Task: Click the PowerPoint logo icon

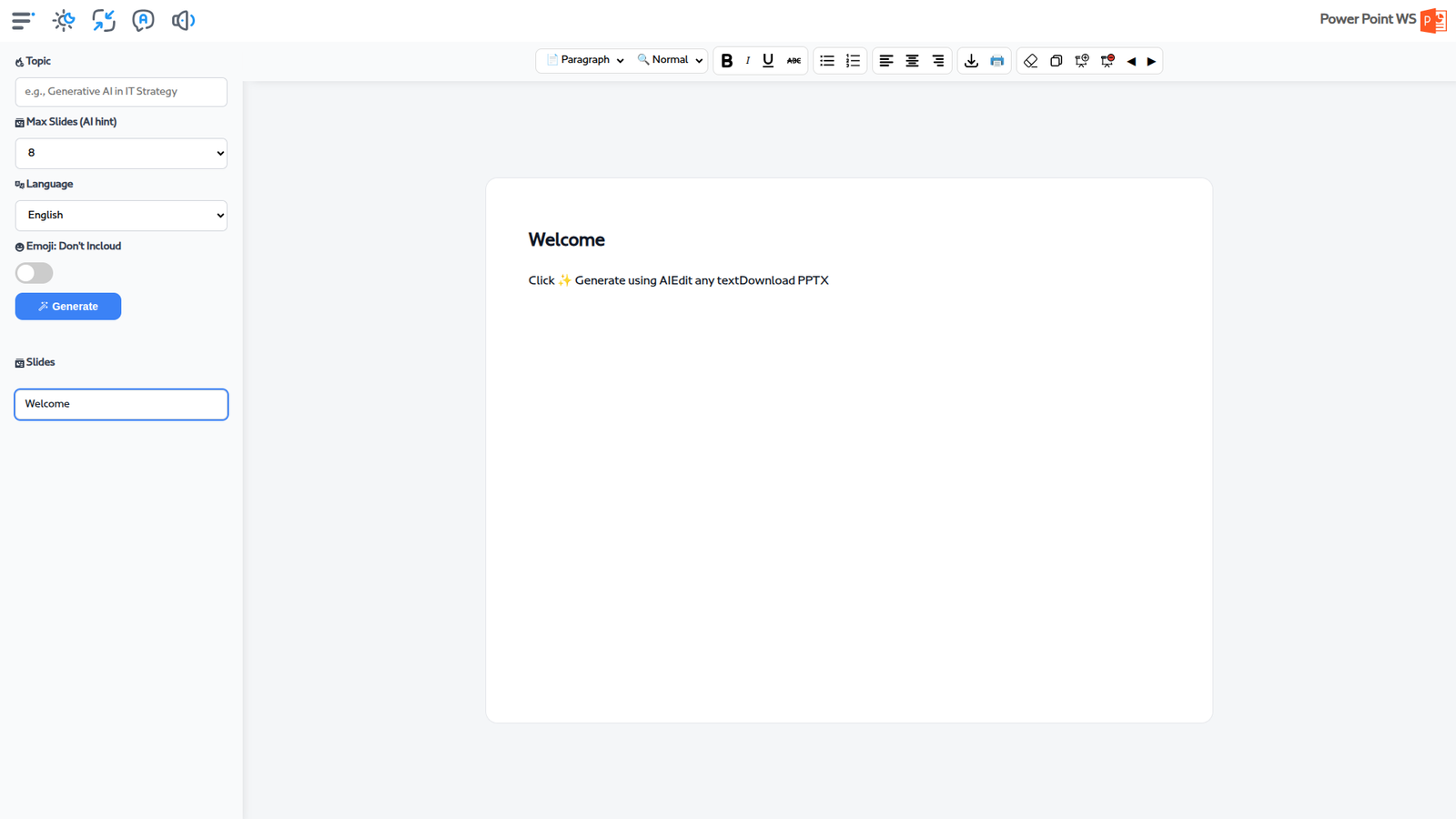Action: point(1433,20)
